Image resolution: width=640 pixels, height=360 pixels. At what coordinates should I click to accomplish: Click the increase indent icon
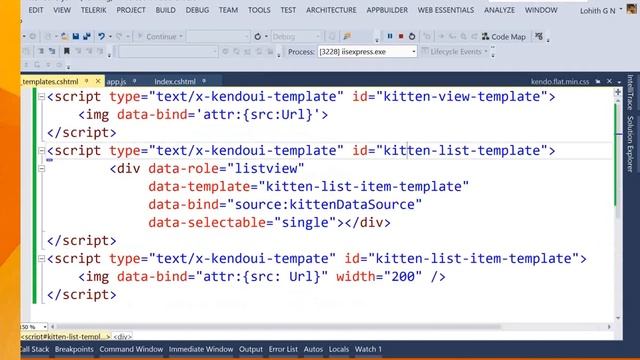52,51
